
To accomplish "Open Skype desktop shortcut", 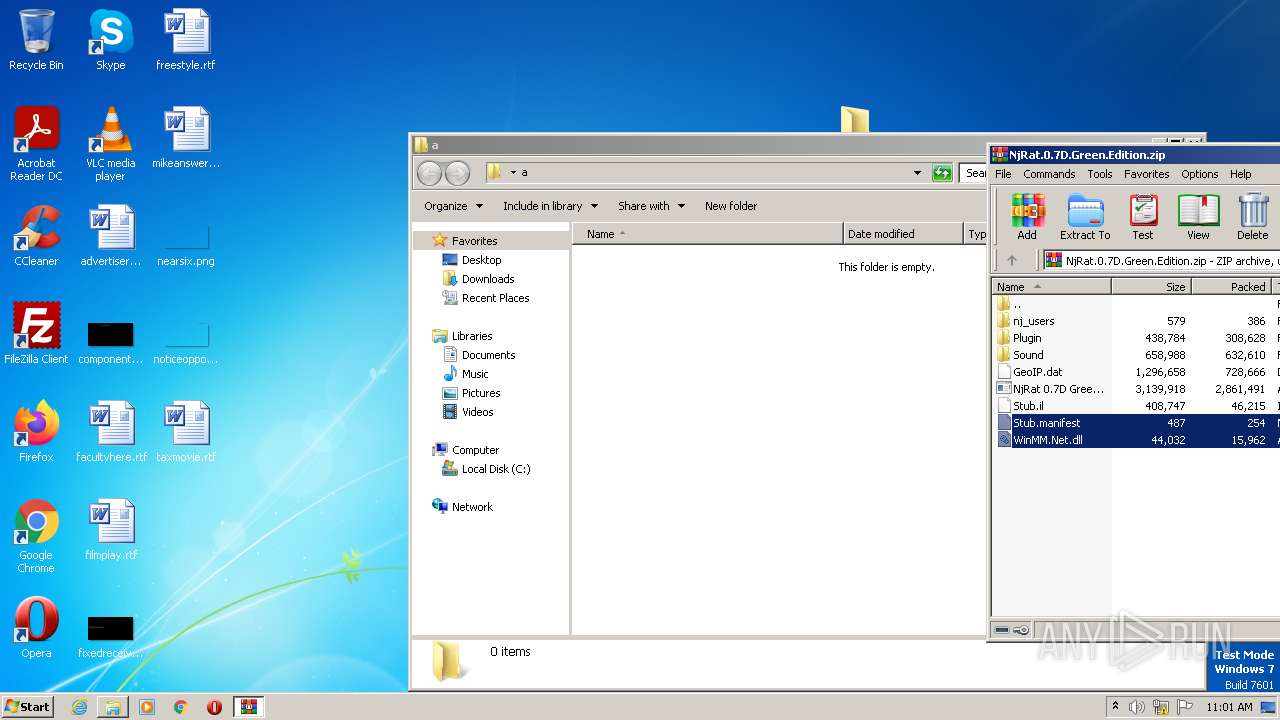I will [x=110, y=40].
